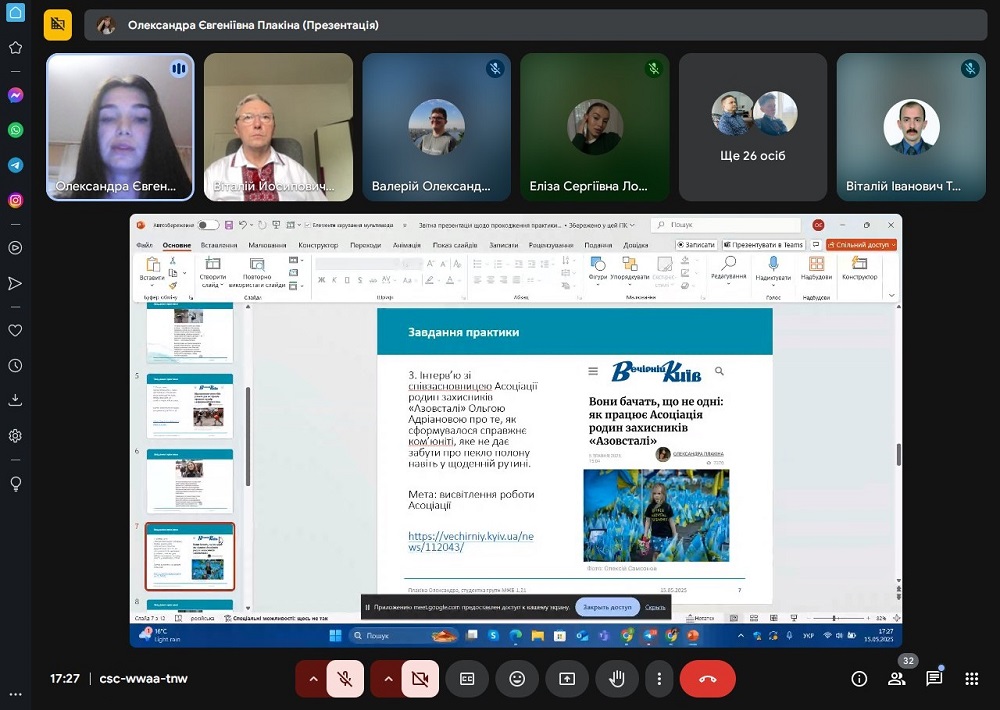
Task: Expand audio settings chevron
Action: [x=313, y=679]
